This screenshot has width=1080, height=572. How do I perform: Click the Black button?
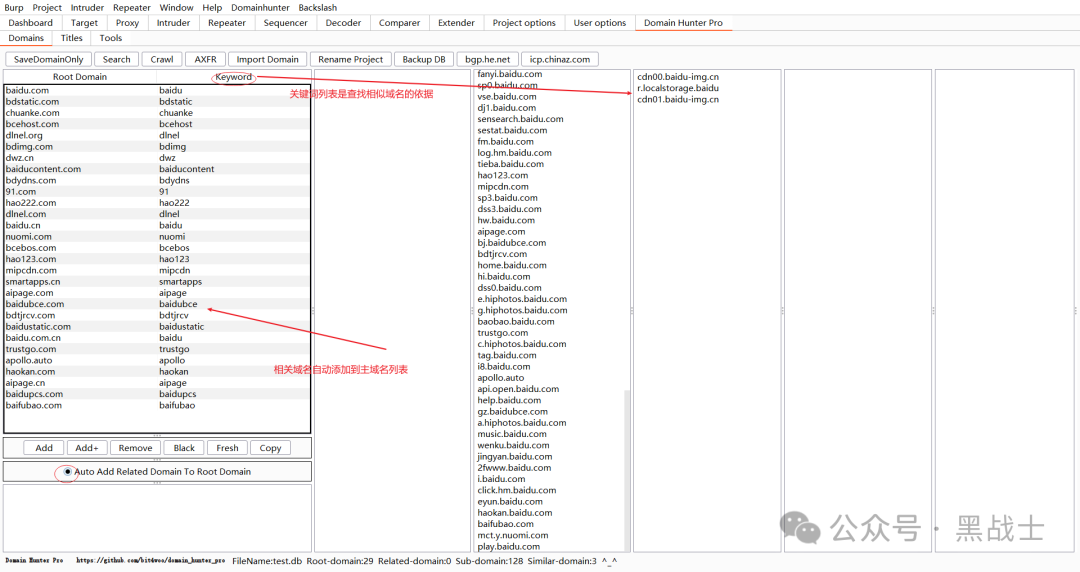click(x=184, y=448)
